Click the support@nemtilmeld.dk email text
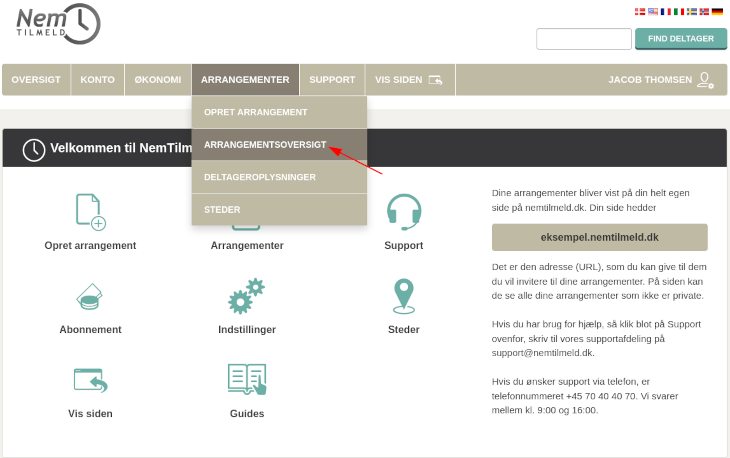 point(542,353)
